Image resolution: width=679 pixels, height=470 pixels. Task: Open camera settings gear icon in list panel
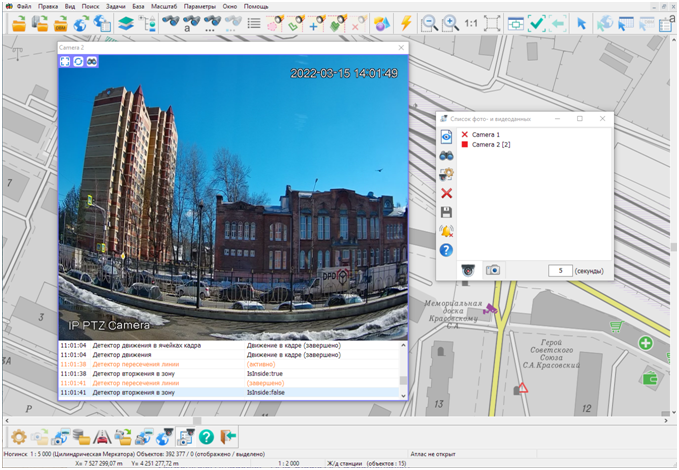(x=447, y=174)
